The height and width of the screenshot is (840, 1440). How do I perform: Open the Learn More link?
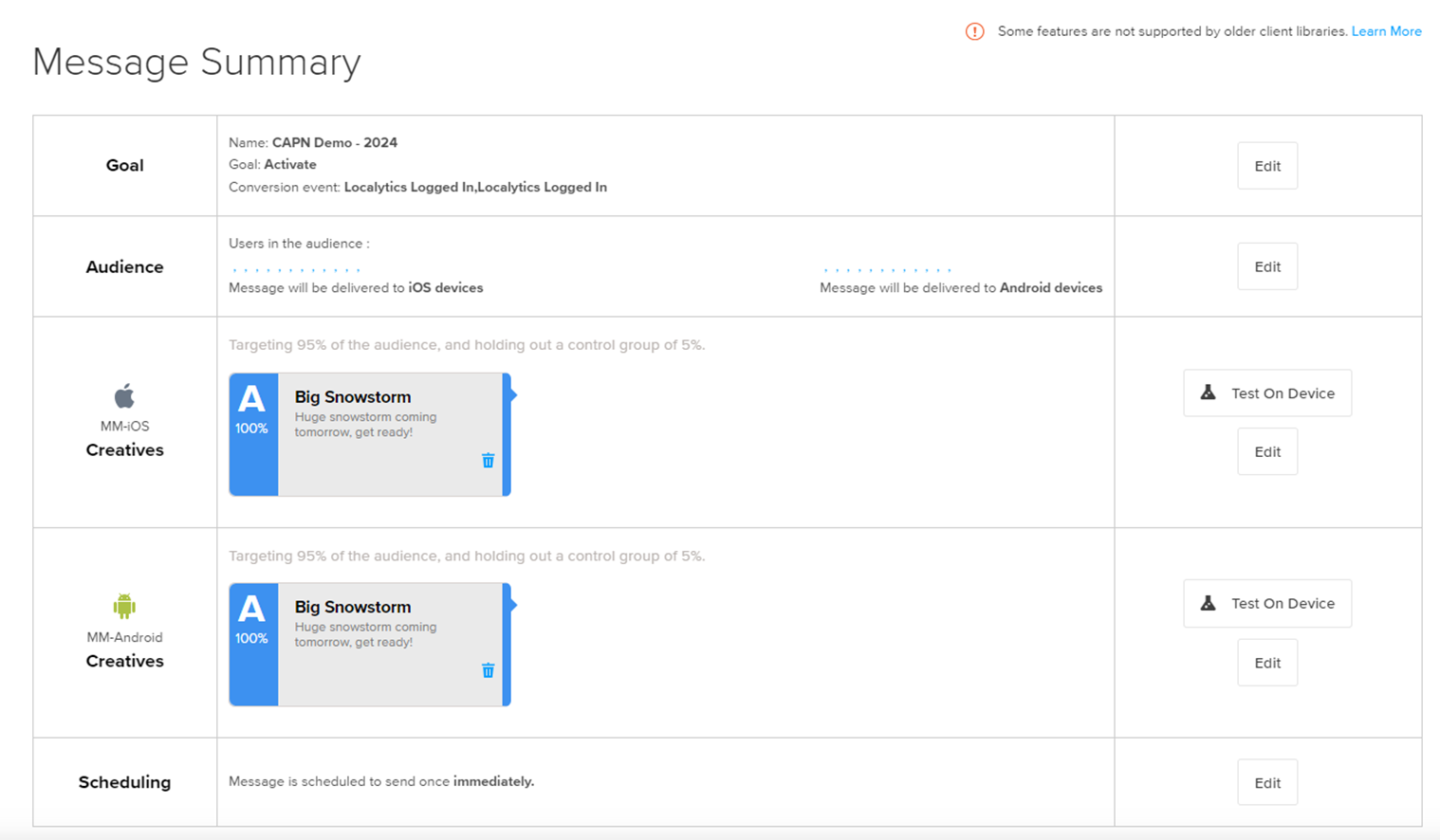[x=1386, y=31]
